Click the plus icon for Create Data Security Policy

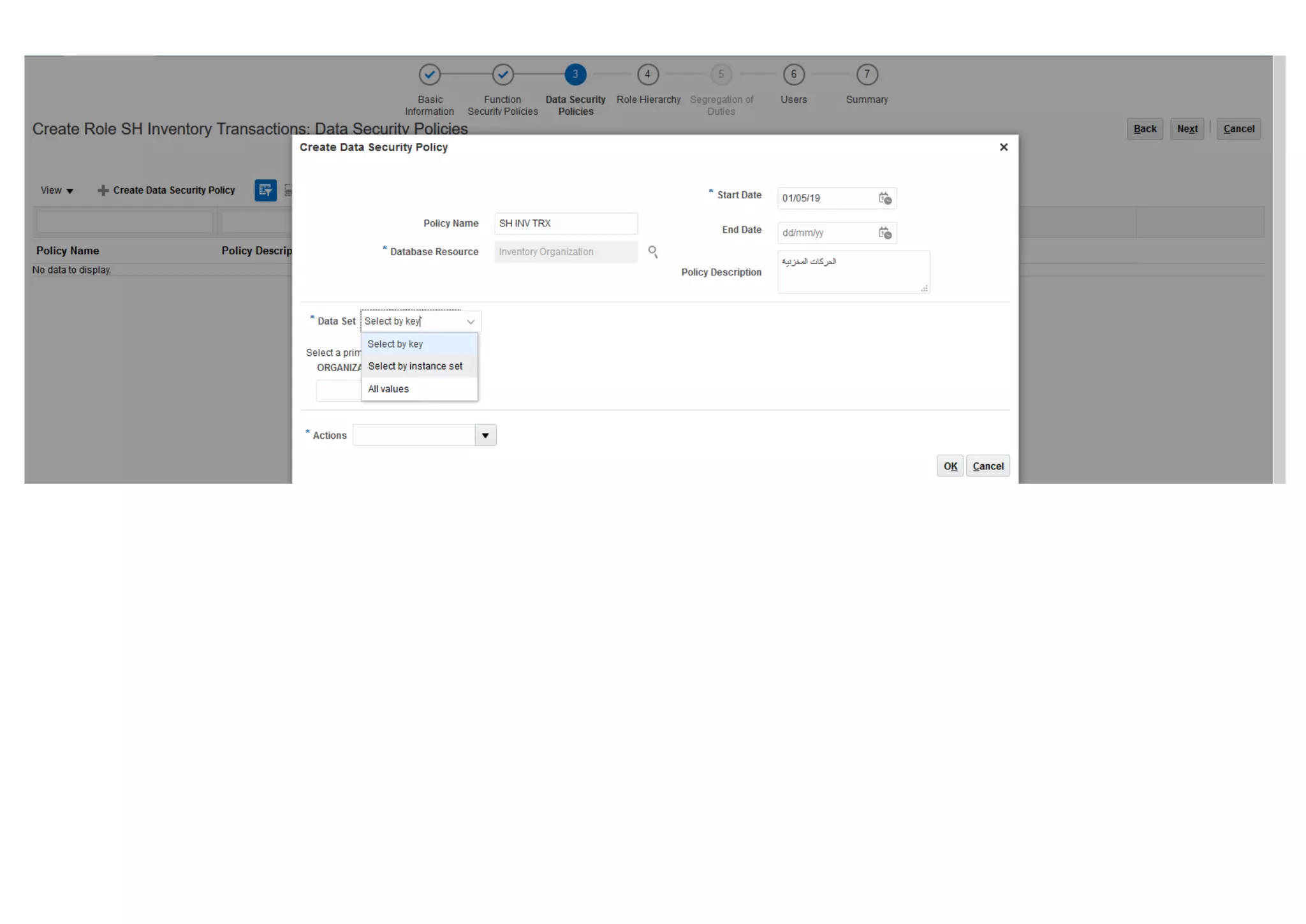pos(103,191)
